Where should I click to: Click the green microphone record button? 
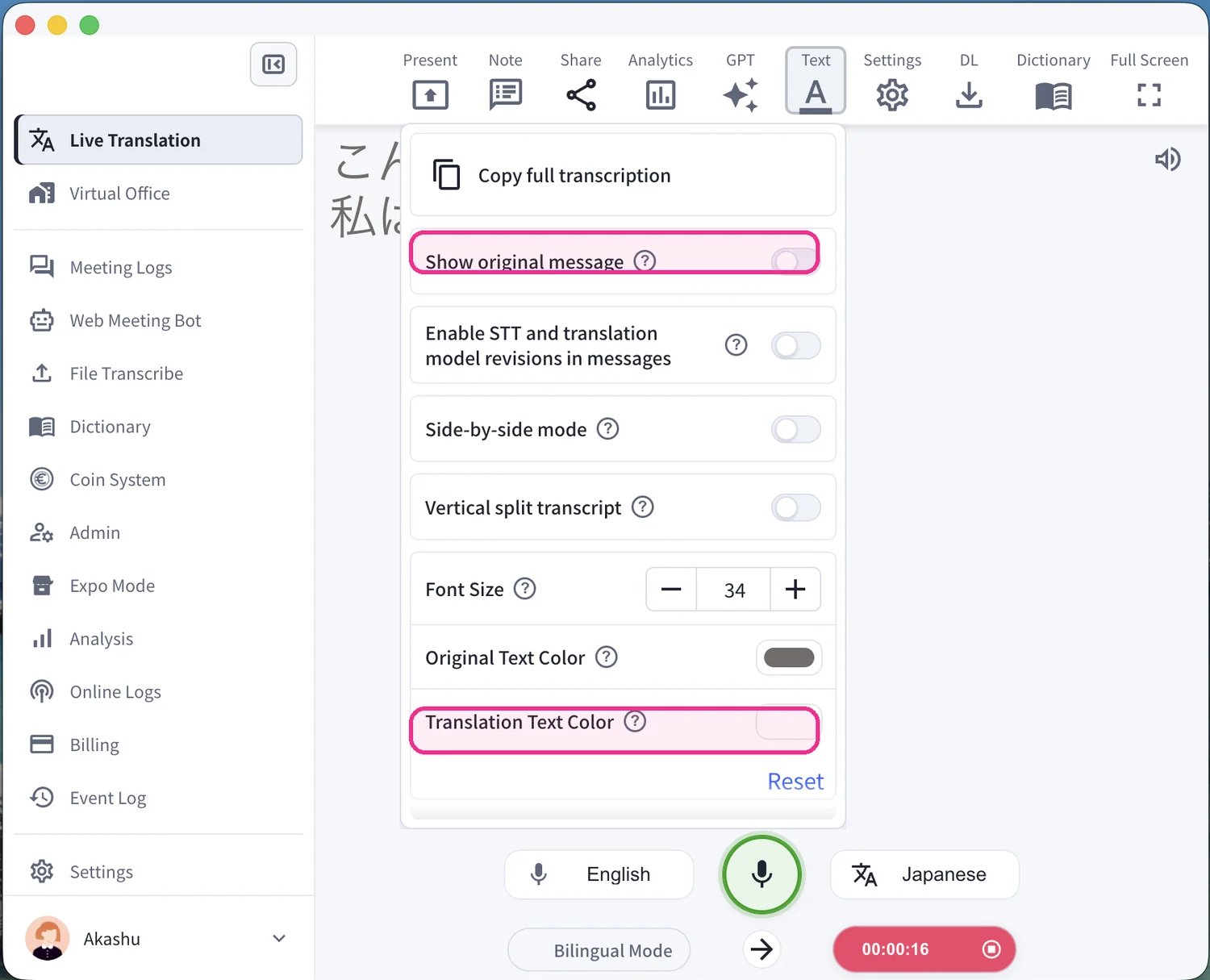click(x=761, y=874)
